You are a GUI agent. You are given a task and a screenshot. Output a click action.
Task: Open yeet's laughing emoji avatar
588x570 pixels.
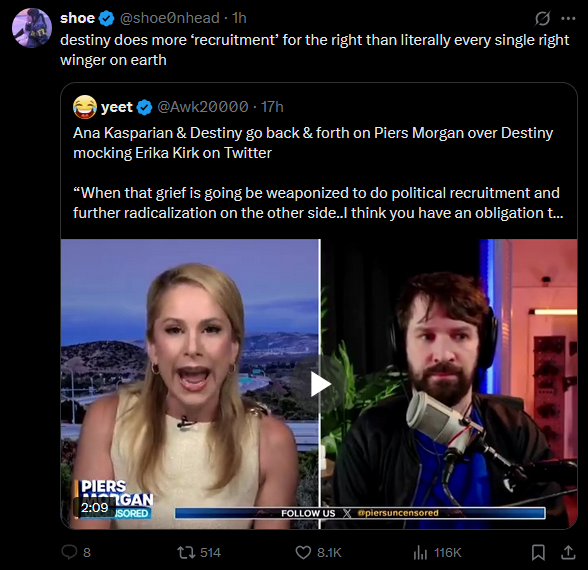85,107
